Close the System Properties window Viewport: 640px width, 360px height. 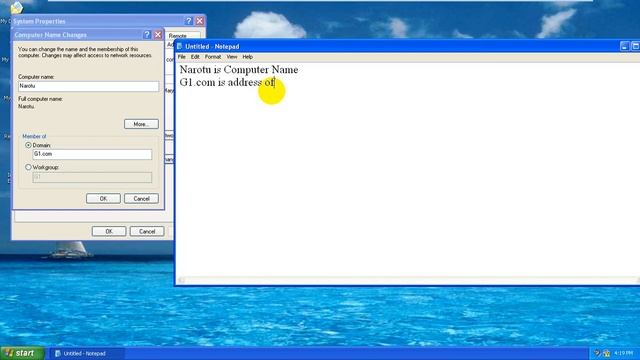click(200, 21)
